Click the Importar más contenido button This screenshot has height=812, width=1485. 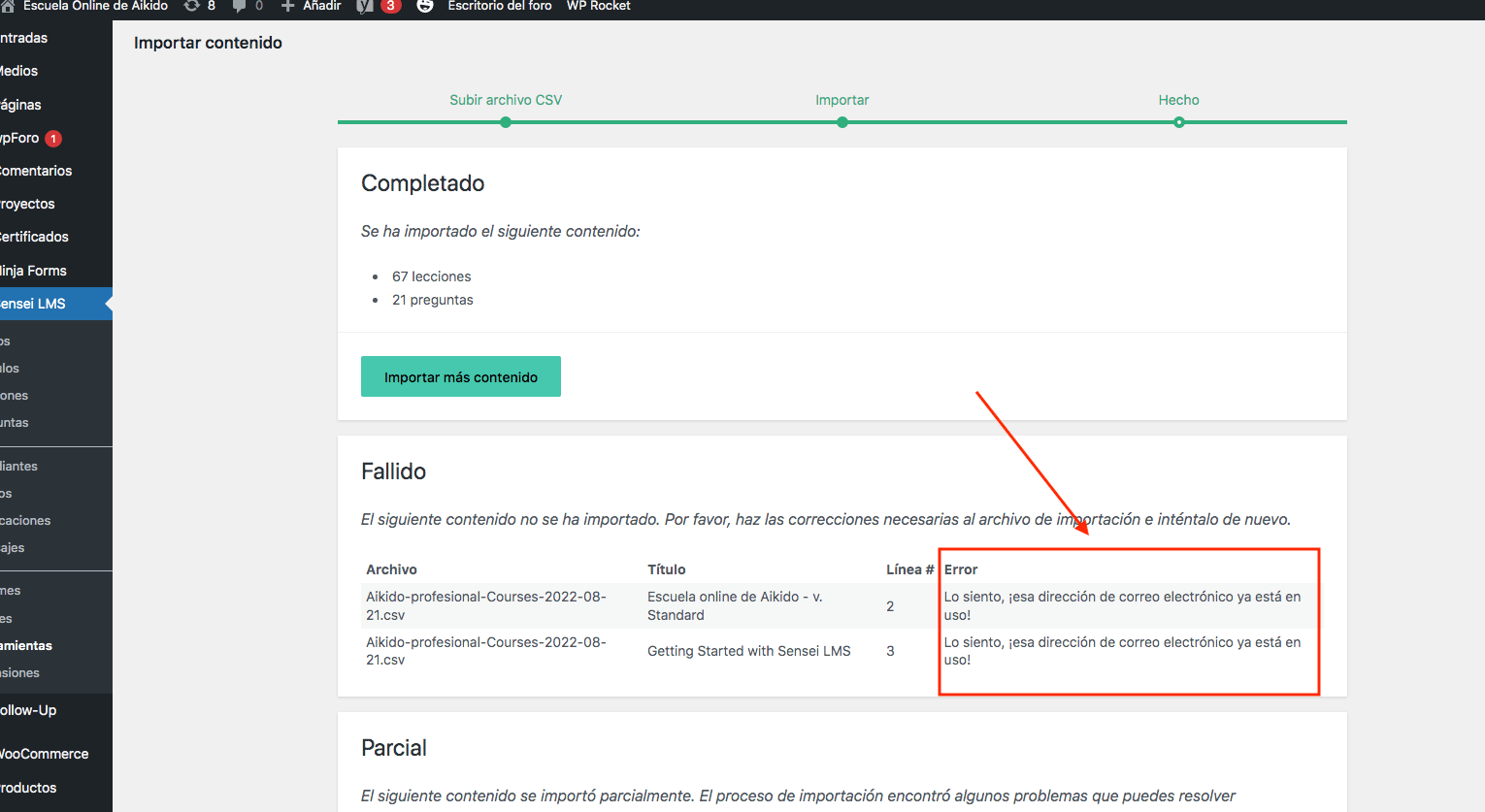[461, 376]
